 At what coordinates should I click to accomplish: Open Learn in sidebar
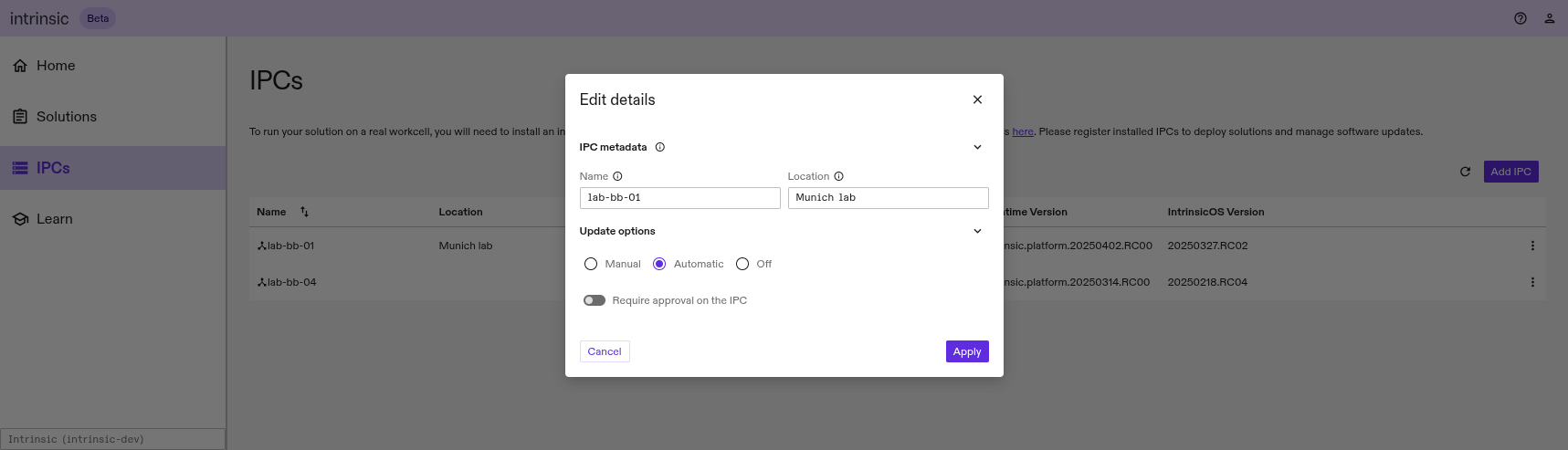click(x=113, y=219)
